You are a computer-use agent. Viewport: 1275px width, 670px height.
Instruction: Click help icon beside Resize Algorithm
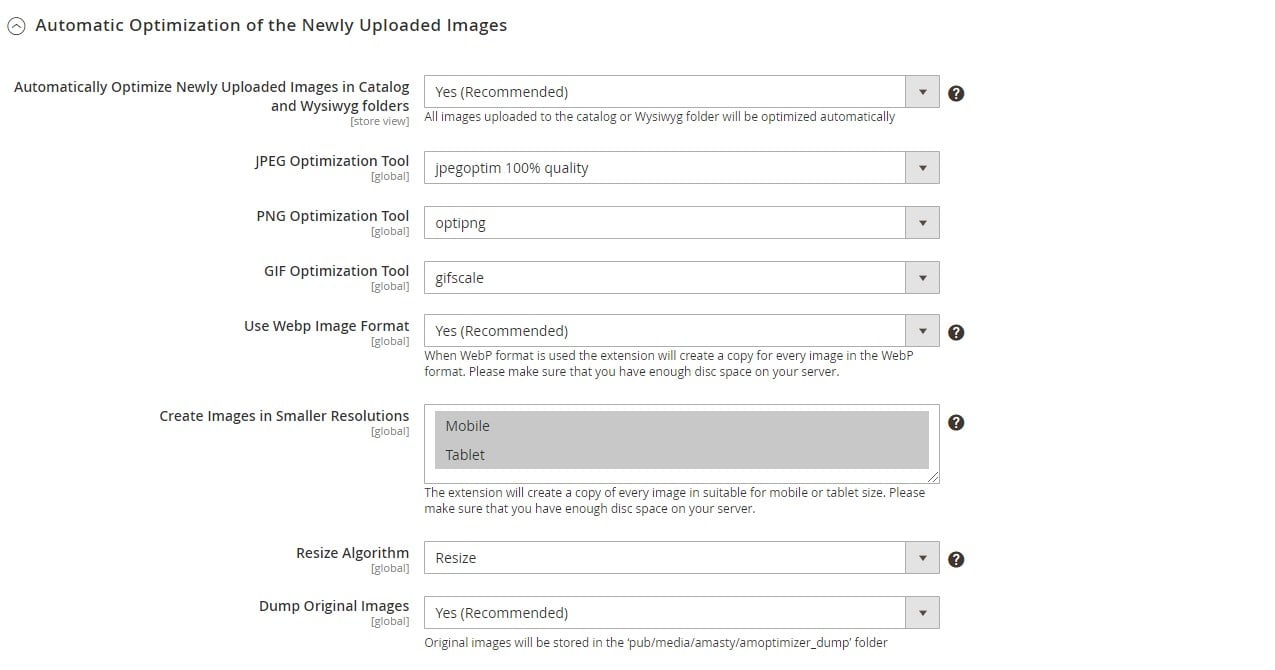(956, 559)
